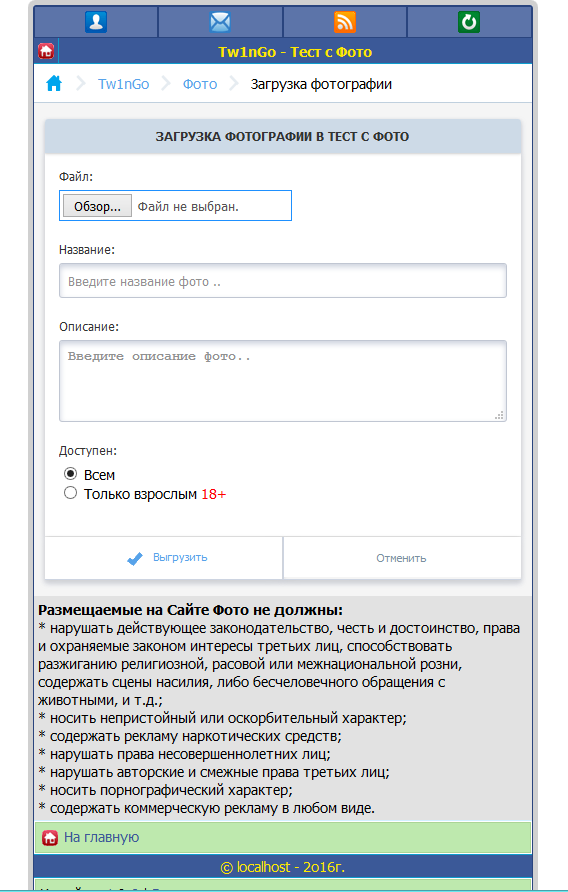Open the user profile icon in top bar
The width and height of the screenshot is (568, 892).
pos(96,22)
